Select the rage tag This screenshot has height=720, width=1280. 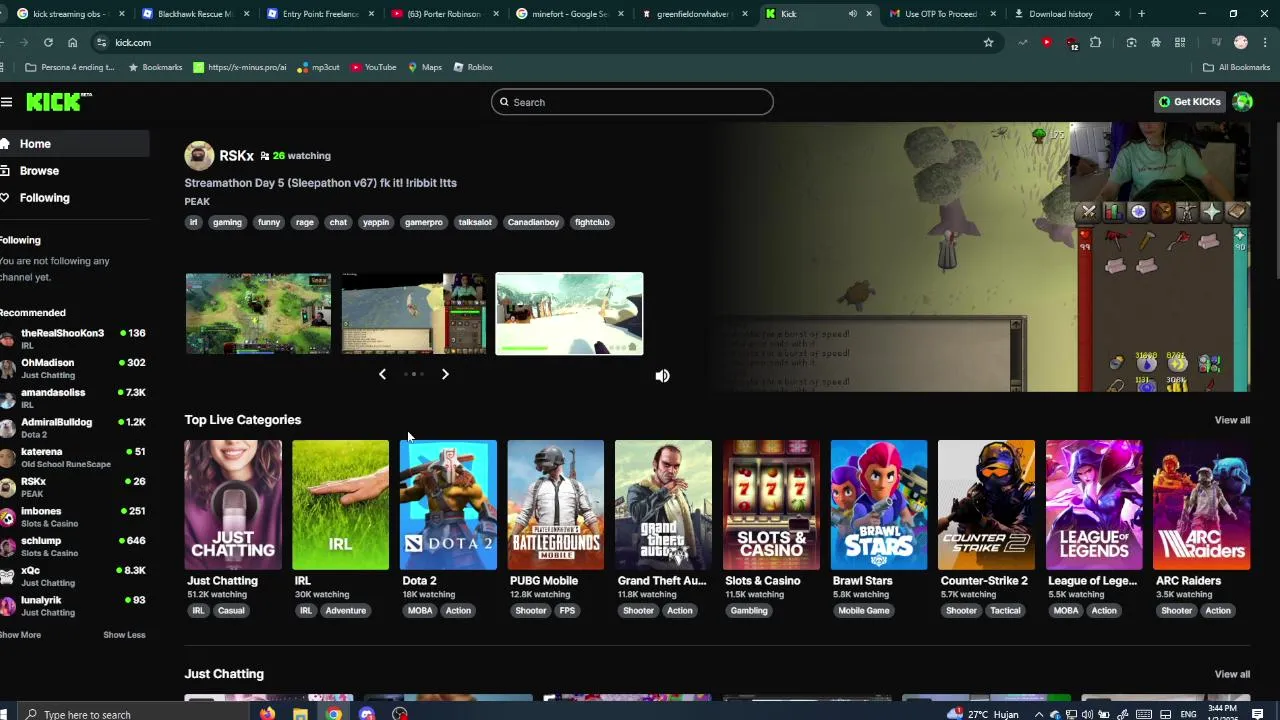pyautogui.click(x=305, y=222)
